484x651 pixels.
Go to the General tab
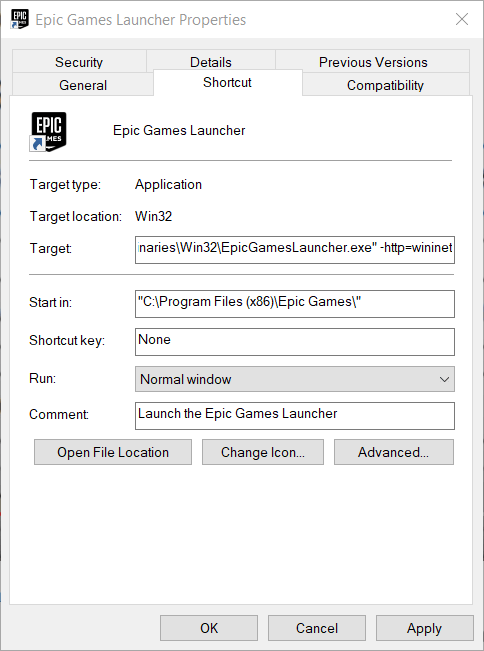(83, 85)
